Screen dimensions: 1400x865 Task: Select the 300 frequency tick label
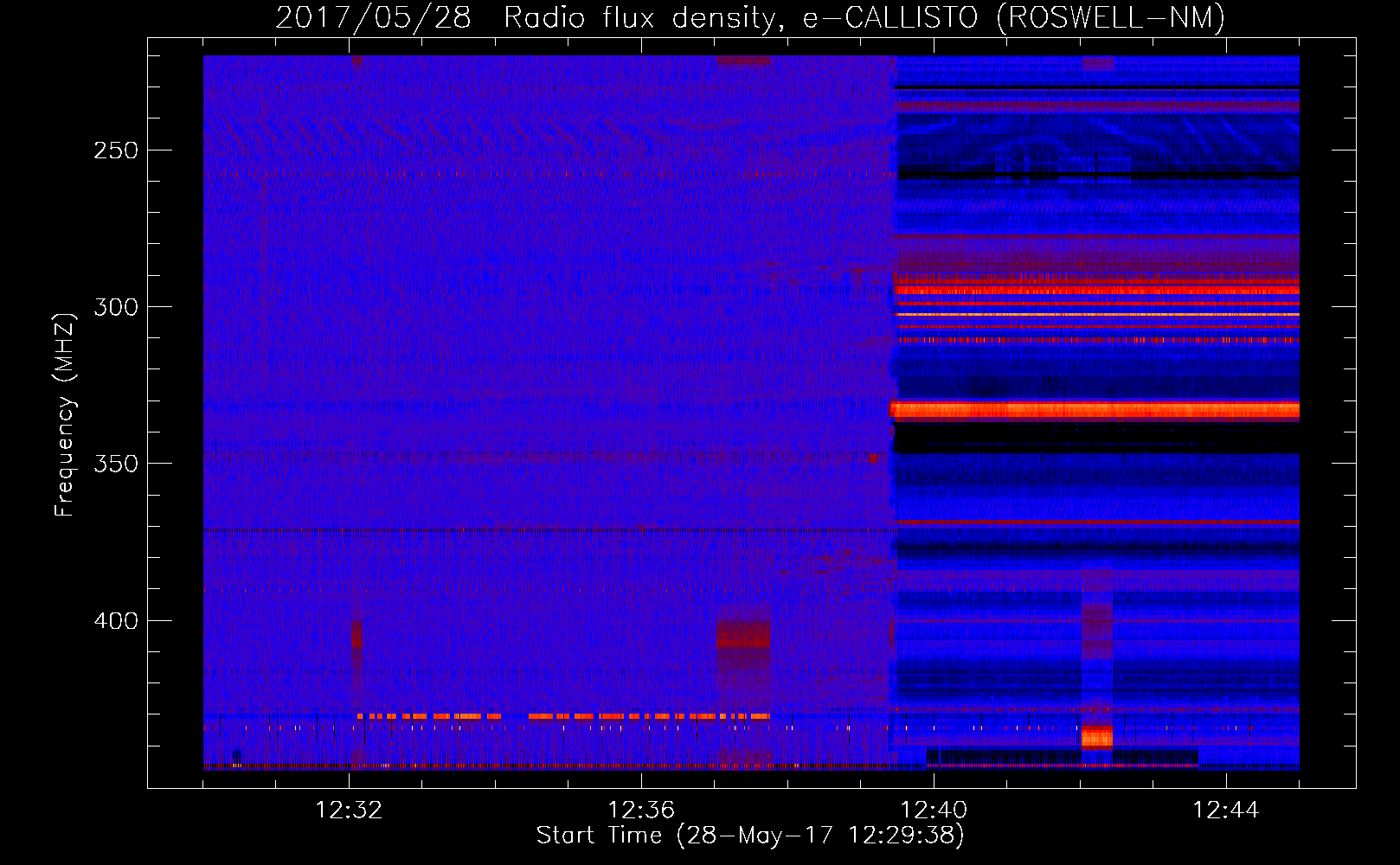[116, 307]
